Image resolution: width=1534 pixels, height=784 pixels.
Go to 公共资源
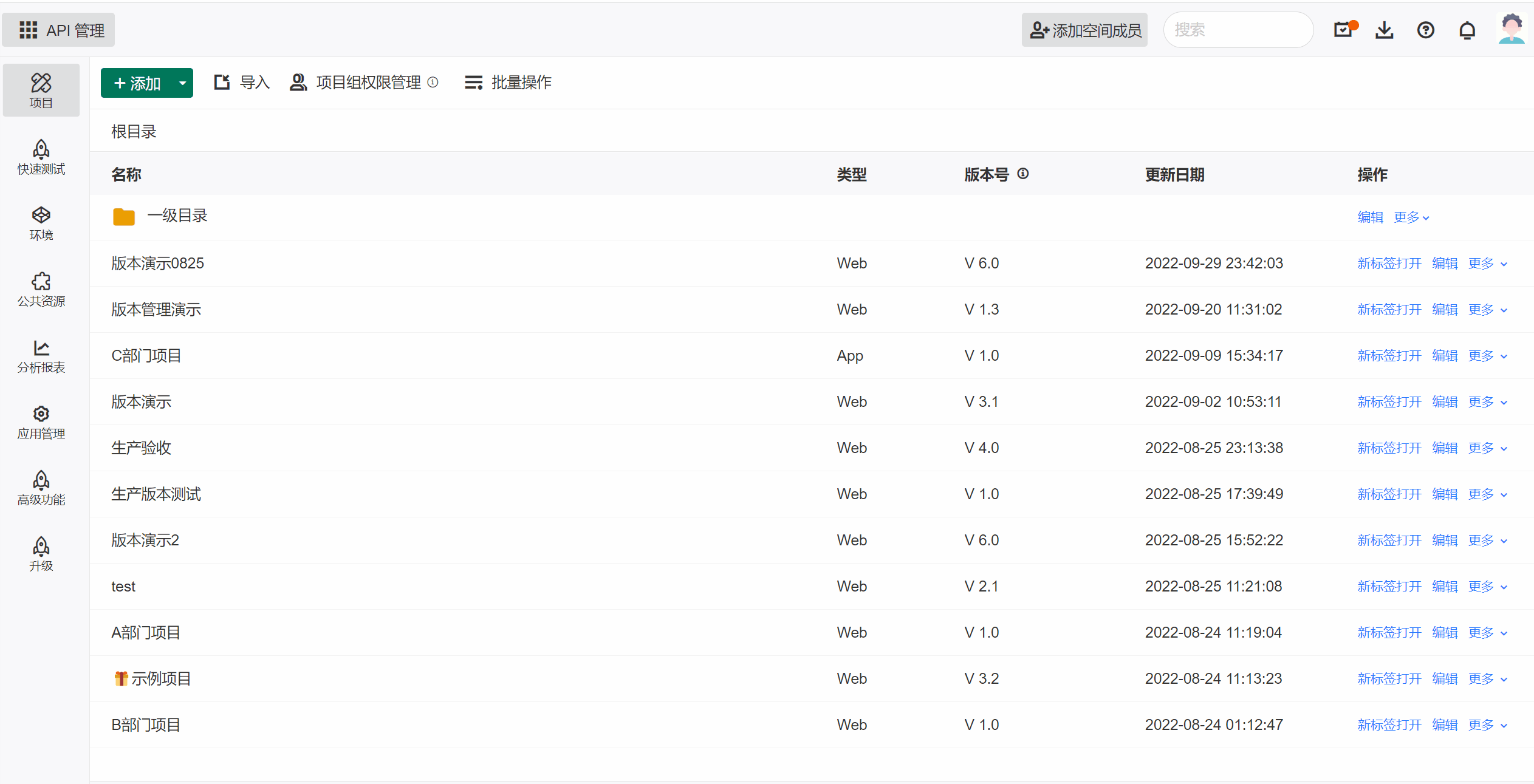(41, 289)
